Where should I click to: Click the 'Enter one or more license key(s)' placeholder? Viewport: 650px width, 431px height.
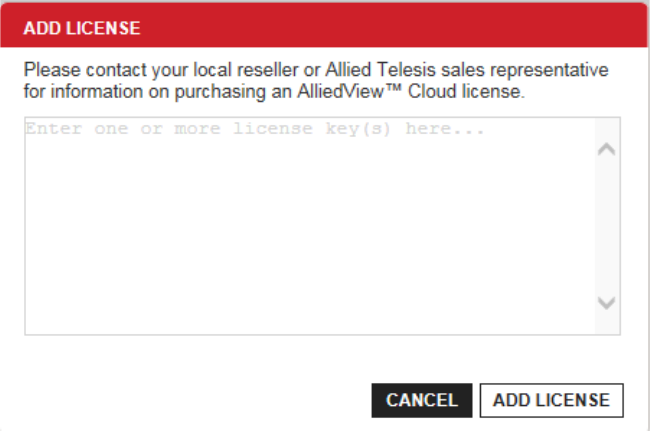point(254,130)
